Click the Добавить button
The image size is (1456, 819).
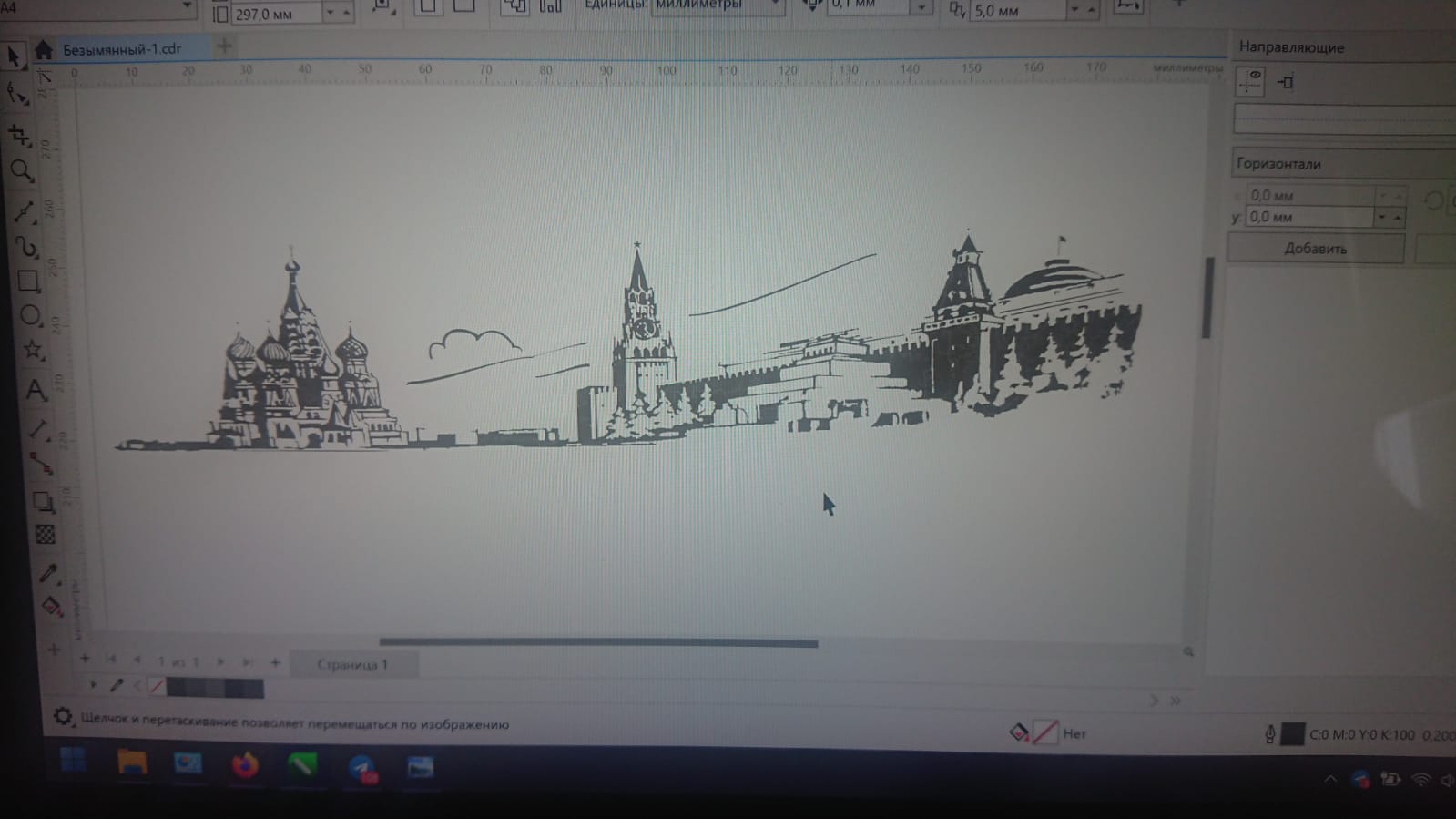[1315, 249]
